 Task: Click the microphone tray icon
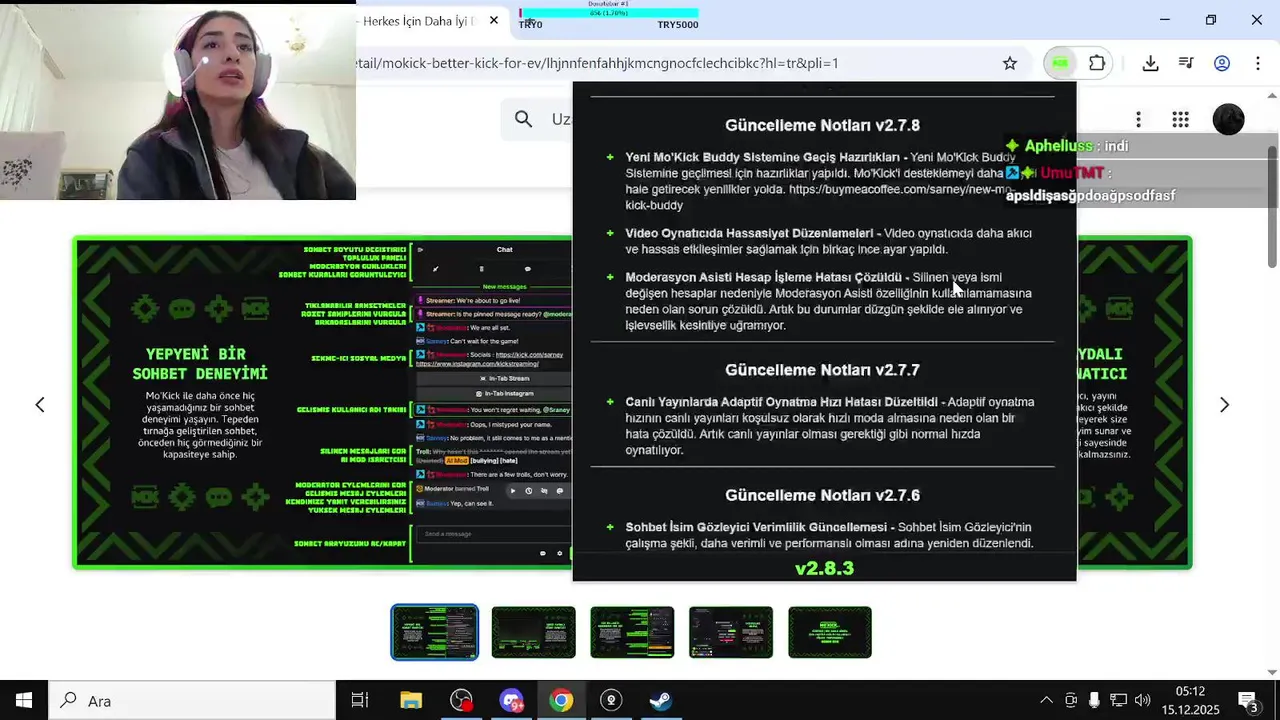click(1094, 700)
